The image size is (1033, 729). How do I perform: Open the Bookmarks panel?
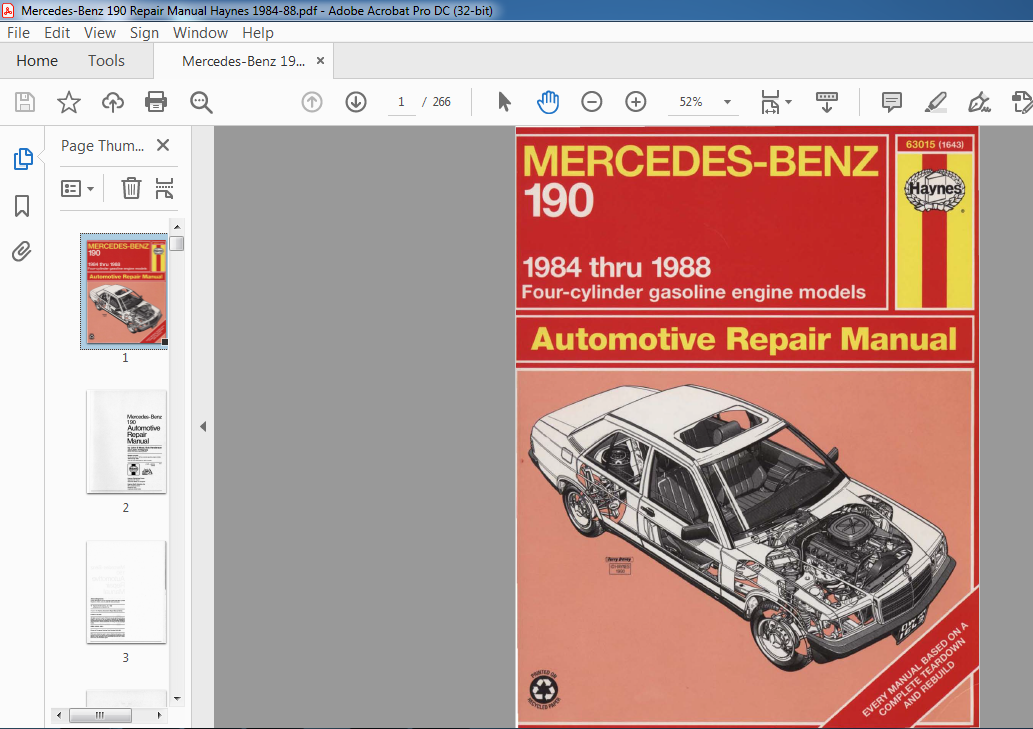coord(22,205)
